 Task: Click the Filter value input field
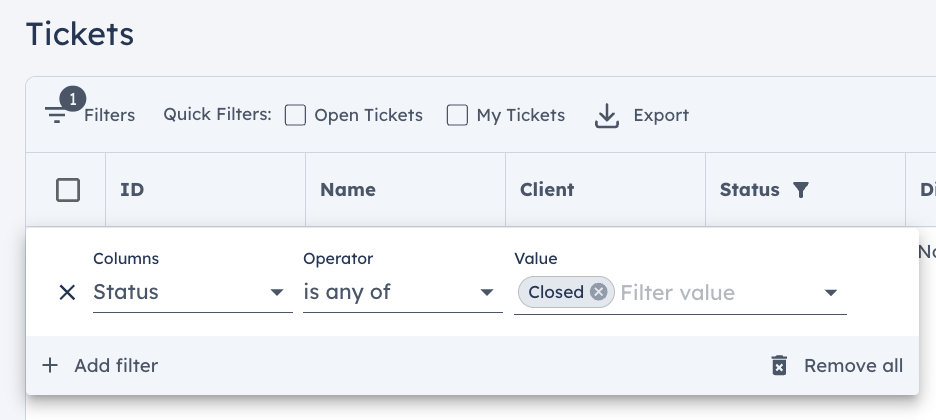click(716, 292)
